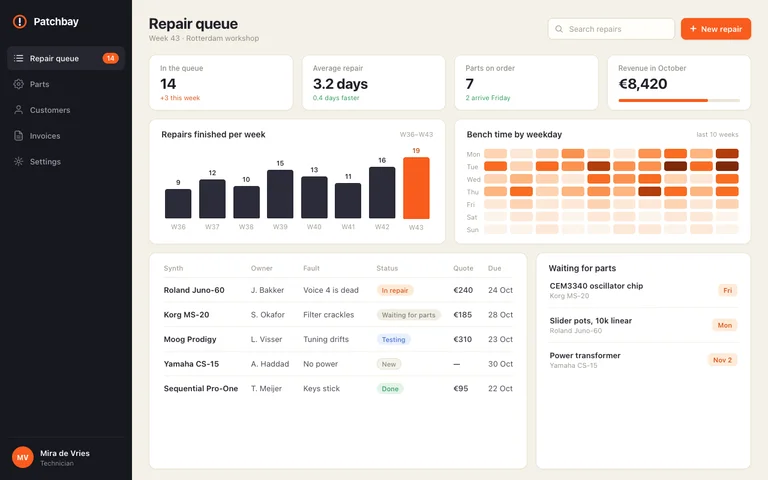The height and width of the screenshot is (480, 768).
Task: Open the Parts section
Action: 66,84
